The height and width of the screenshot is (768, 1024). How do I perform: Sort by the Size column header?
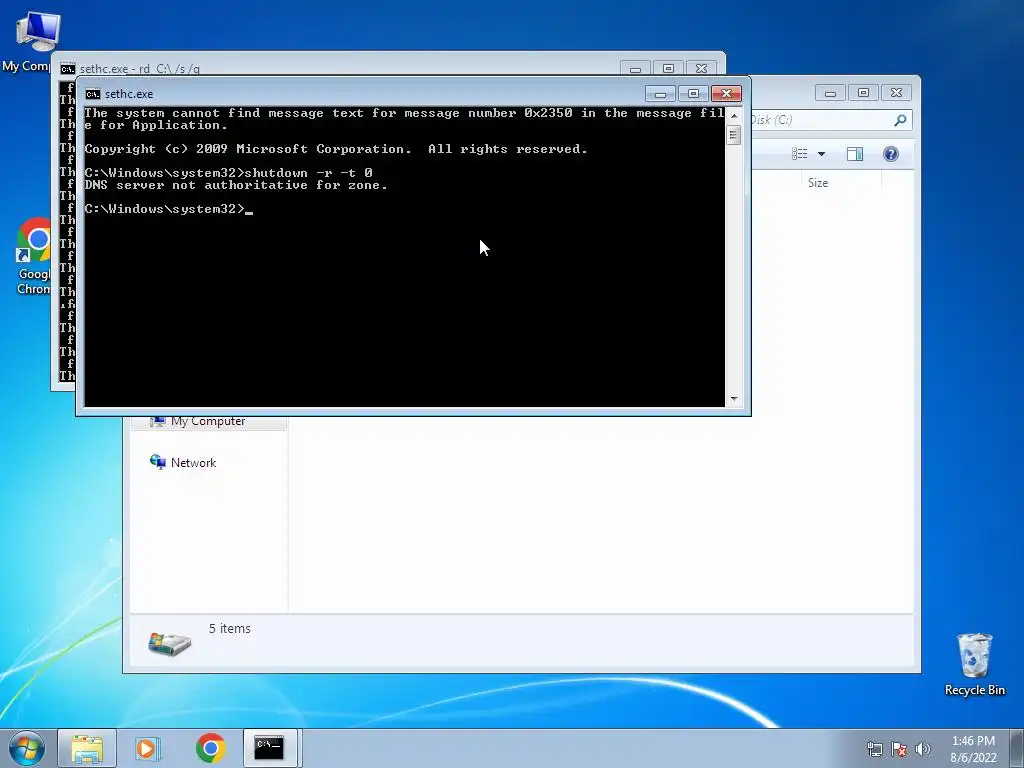coord(818,183)
